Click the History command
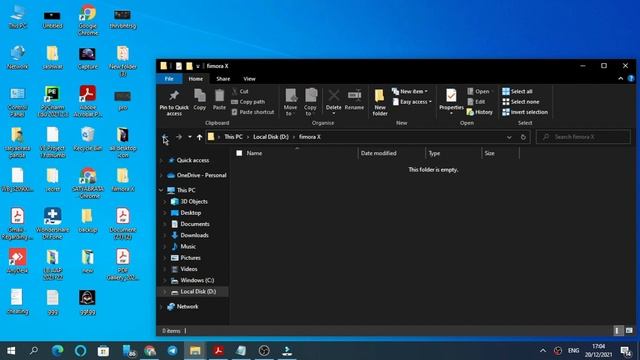 pos(480,112)
